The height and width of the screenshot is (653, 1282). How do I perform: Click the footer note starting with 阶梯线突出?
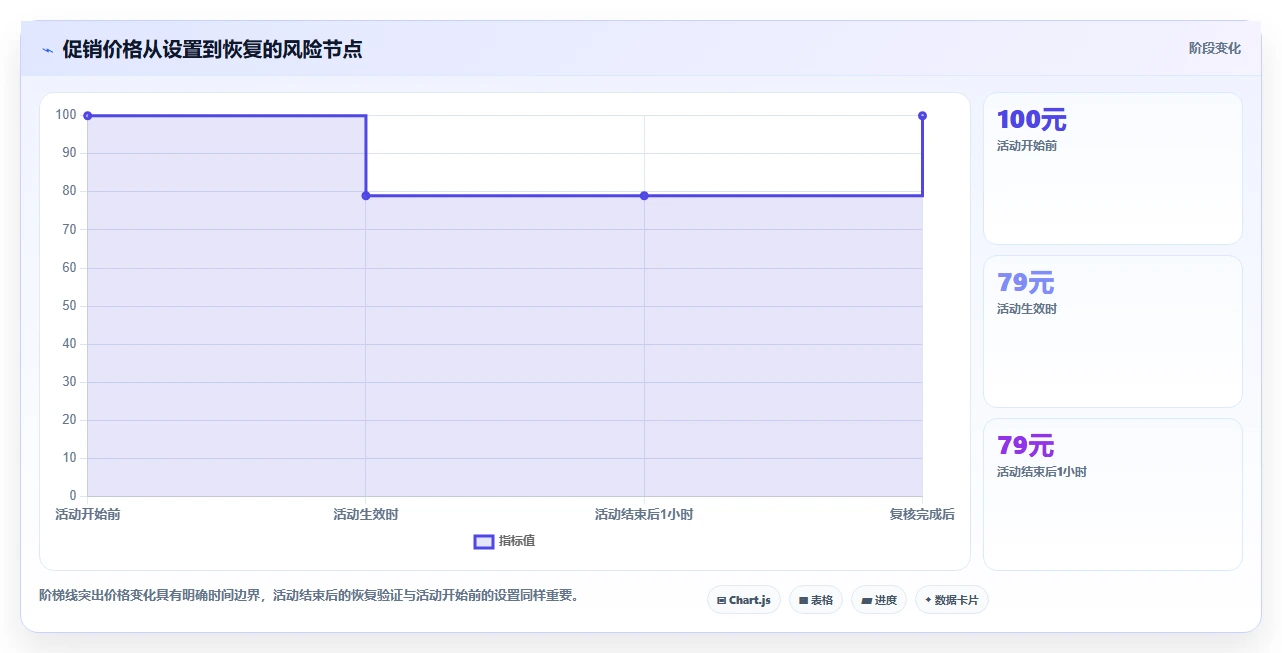308,595
